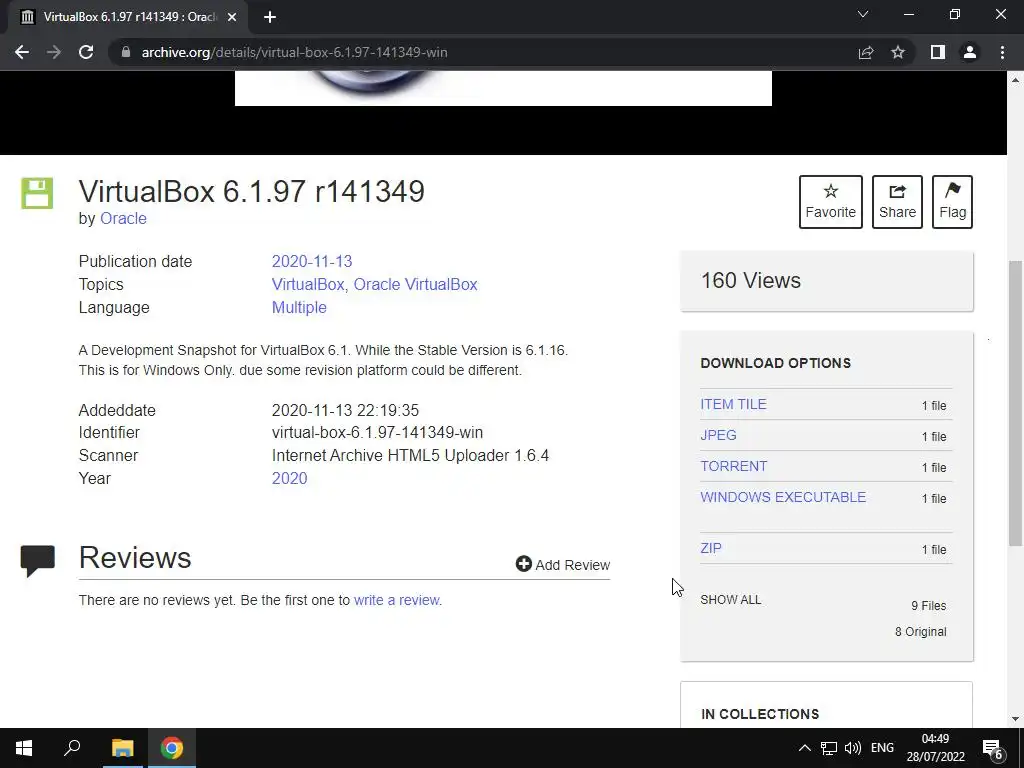1024x768 pixels.
Task: Click the browser back arrow
Action: 22,52
